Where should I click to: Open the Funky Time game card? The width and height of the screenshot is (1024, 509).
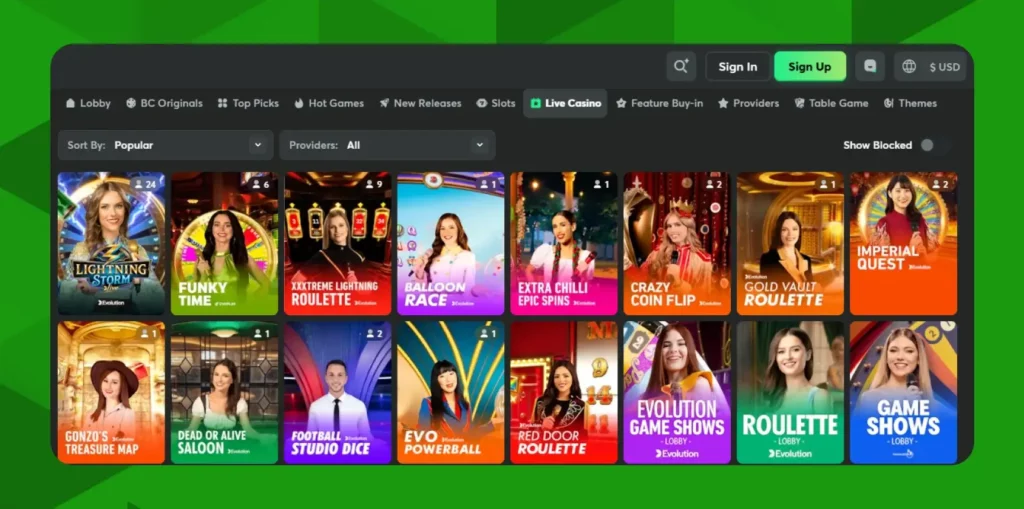click(225, 244)
